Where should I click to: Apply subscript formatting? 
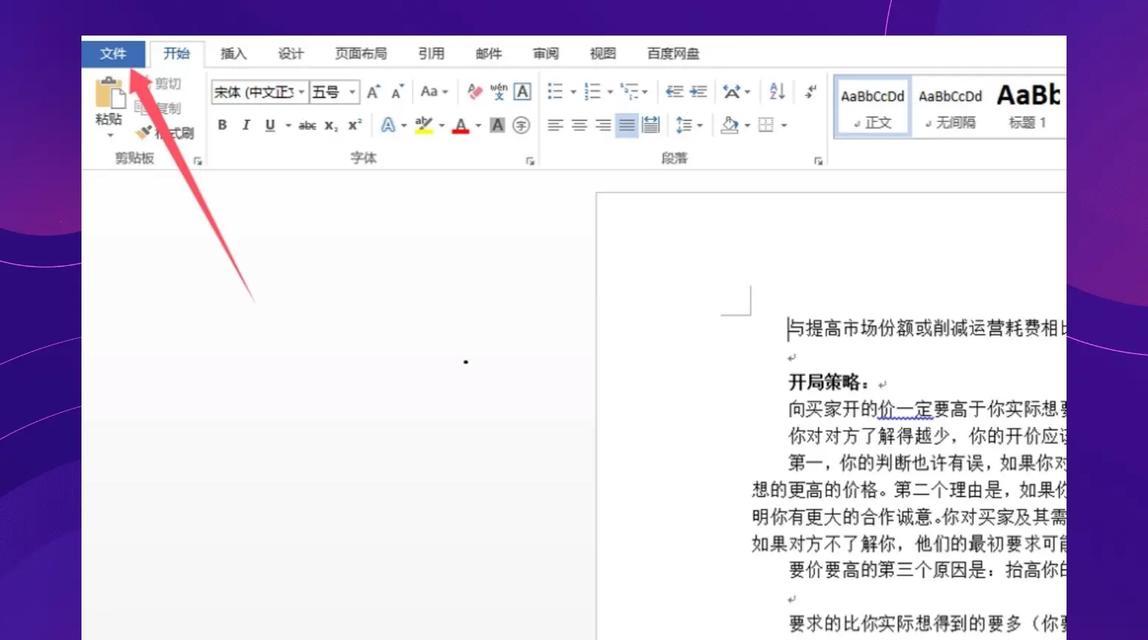coord(331,125)
